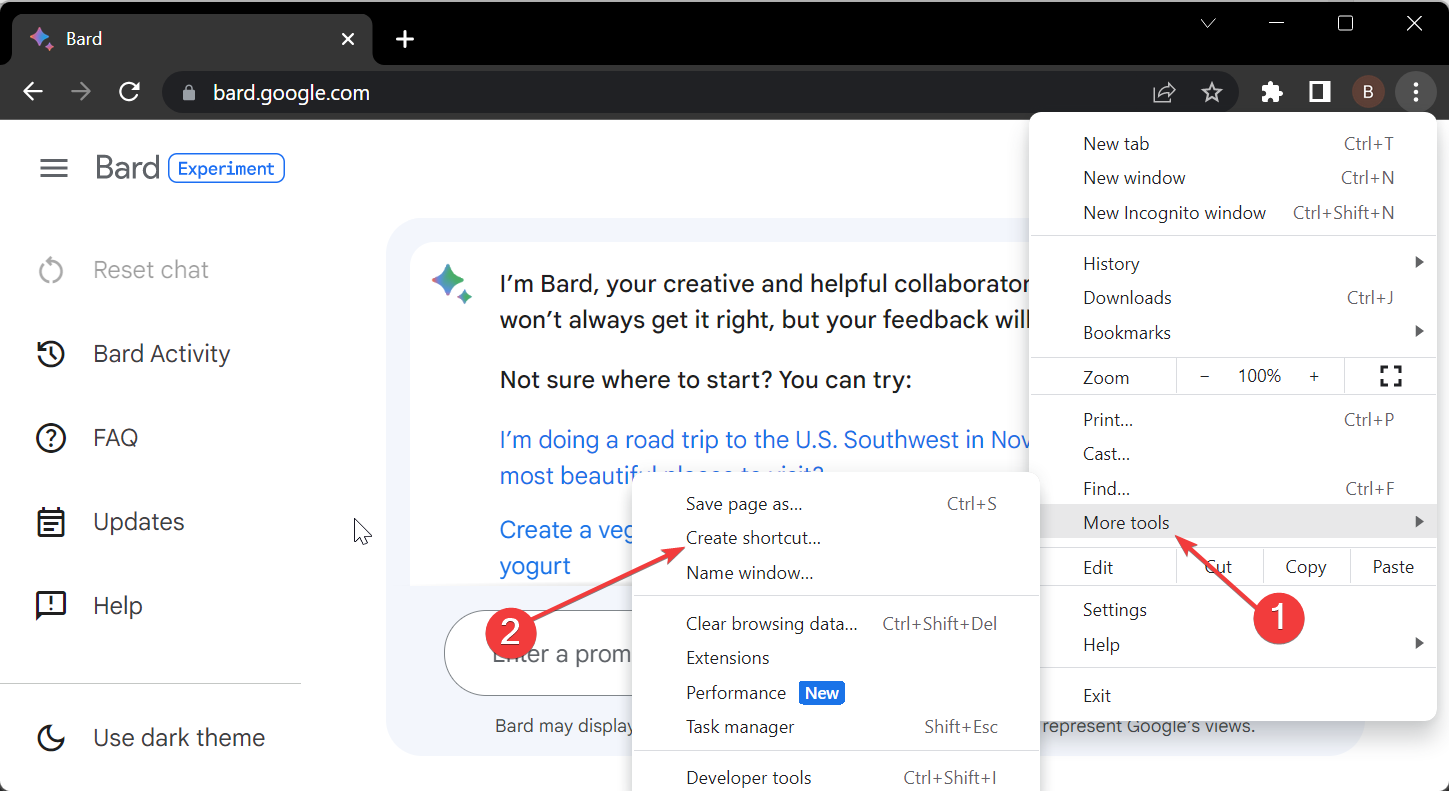The image size is (1449, 791).
Task: Select Name window... submenu item
Action: [837, 573]
